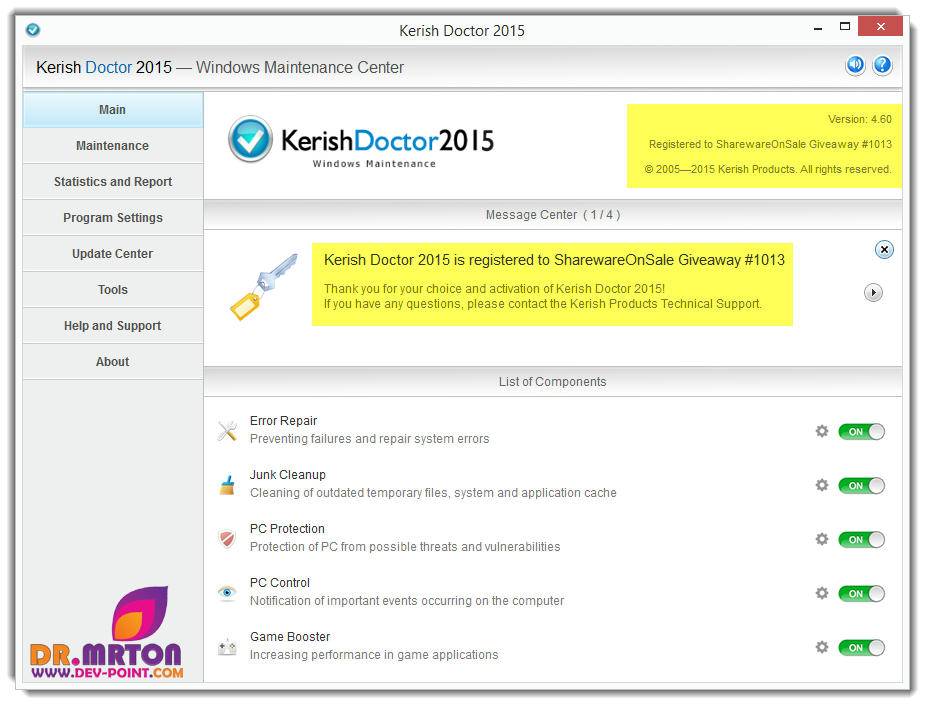Screen dimensions: 925x705
Task: Open Error Repair settings gear
Action: pyautogui.click(x=822, y=431)
